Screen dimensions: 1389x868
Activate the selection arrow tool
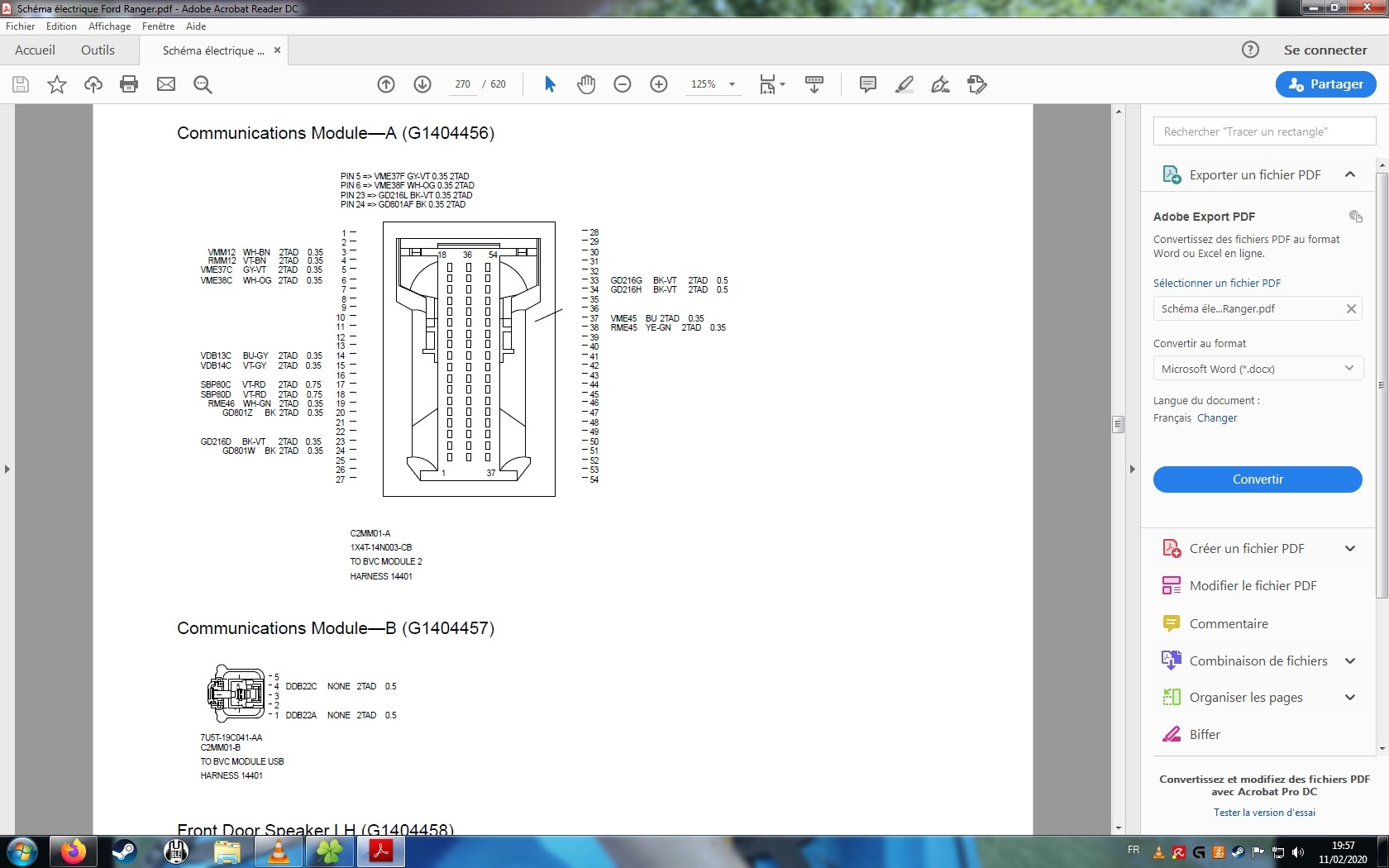click(550, 84)
